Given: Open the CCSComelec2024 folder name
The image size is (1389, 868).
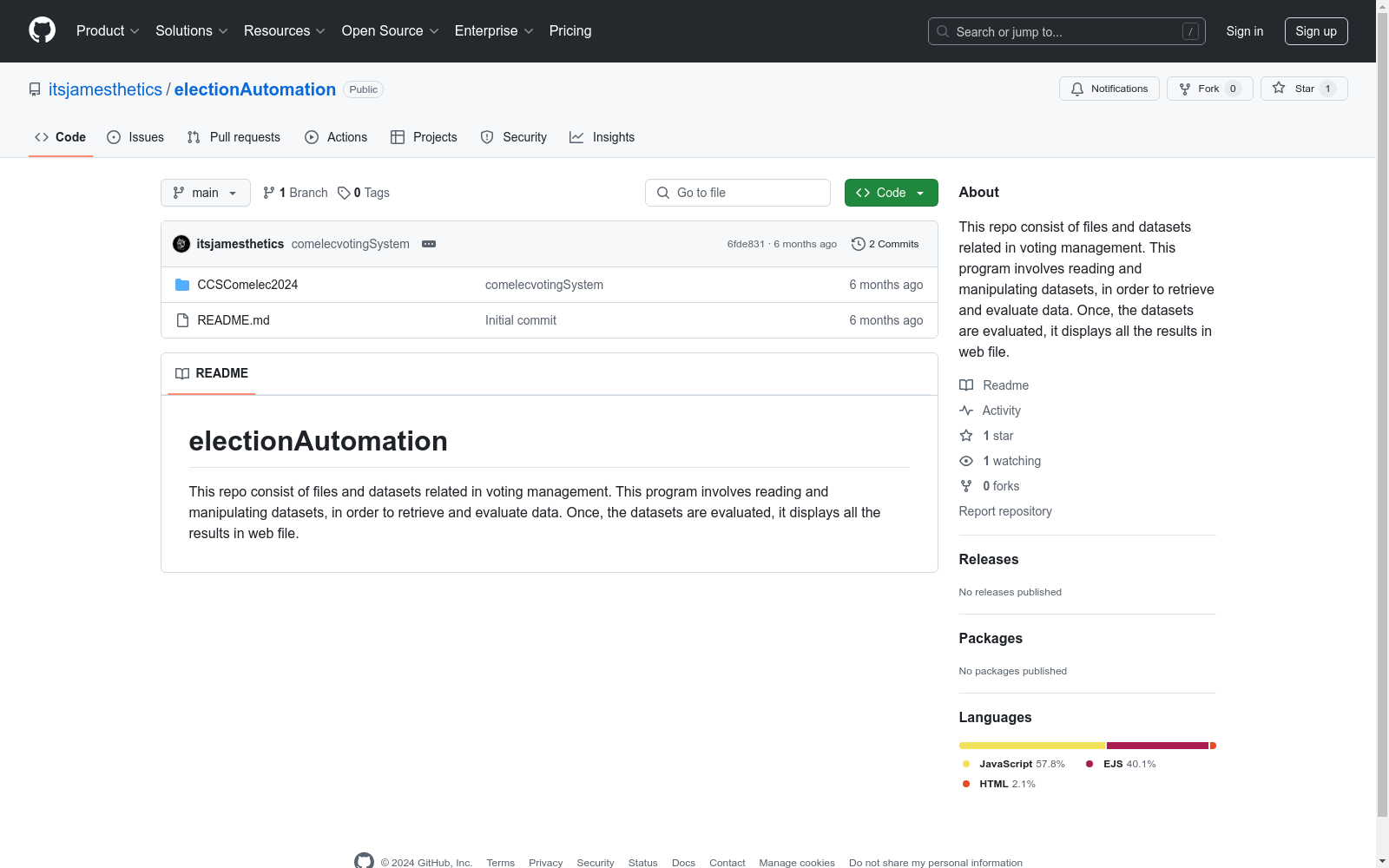Looking at the screenshot, I should [x=247, y=285].
